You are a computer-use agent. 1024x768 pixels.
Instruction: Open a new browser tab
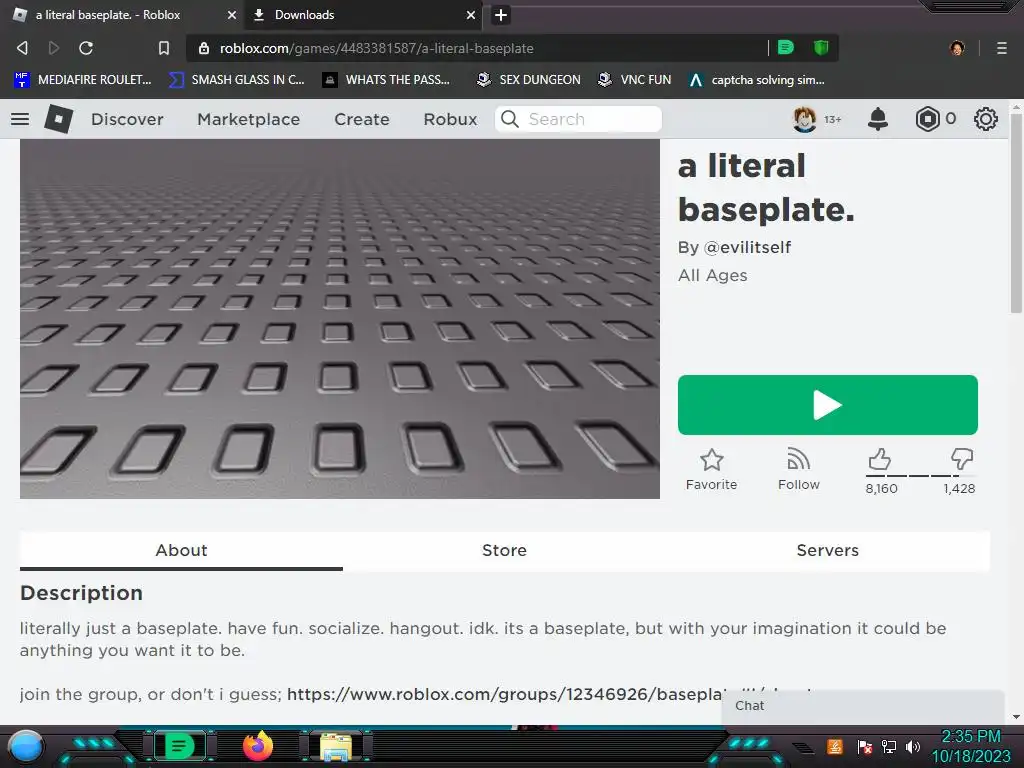pos(501,15)
